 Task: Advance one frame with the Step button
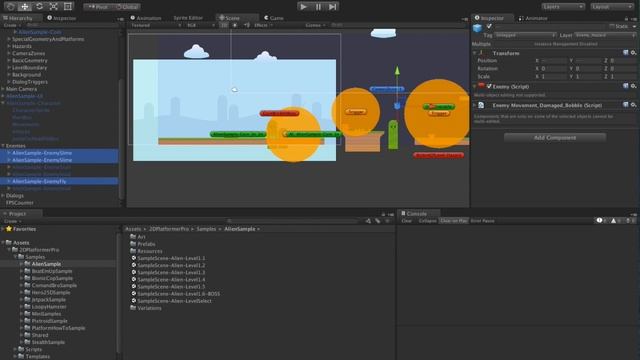(x=333, y=7)
